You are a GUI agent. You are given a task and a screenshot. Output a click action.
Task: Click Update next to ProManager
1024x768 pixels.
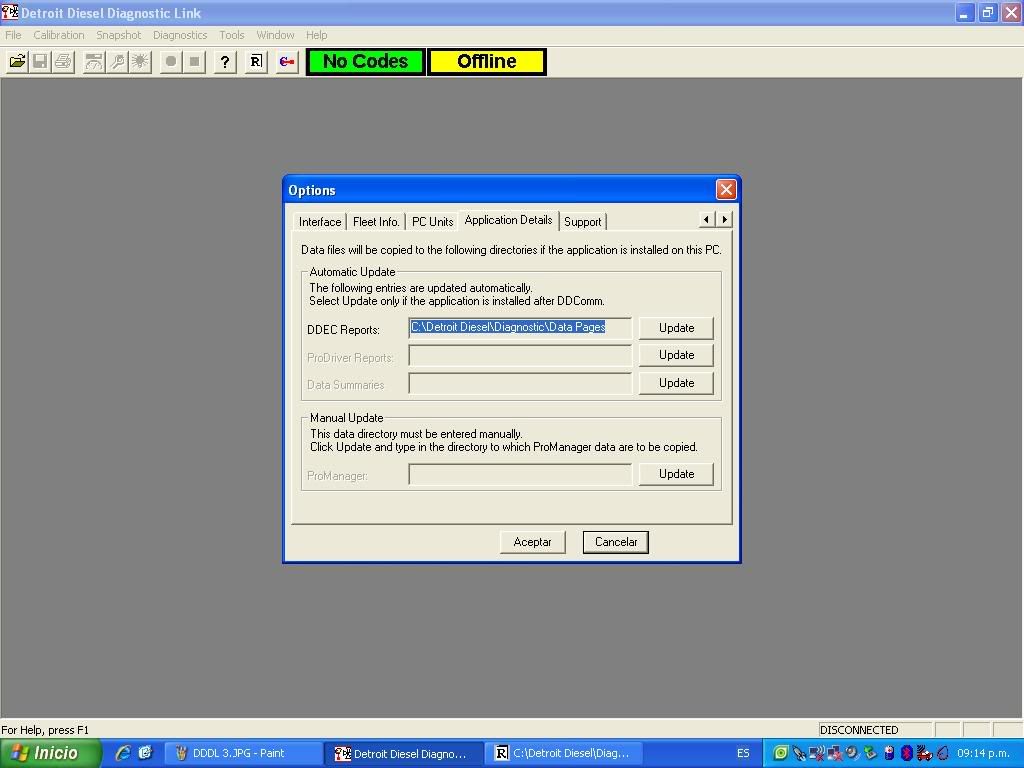click(x=676, y=474)
